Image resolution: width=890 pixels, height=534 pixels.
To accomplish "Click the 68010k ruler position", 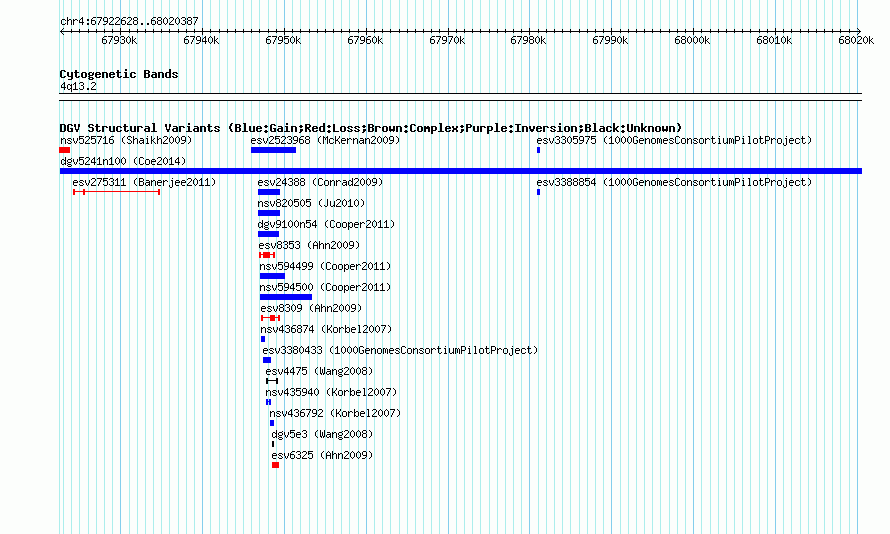I will 774,40.
